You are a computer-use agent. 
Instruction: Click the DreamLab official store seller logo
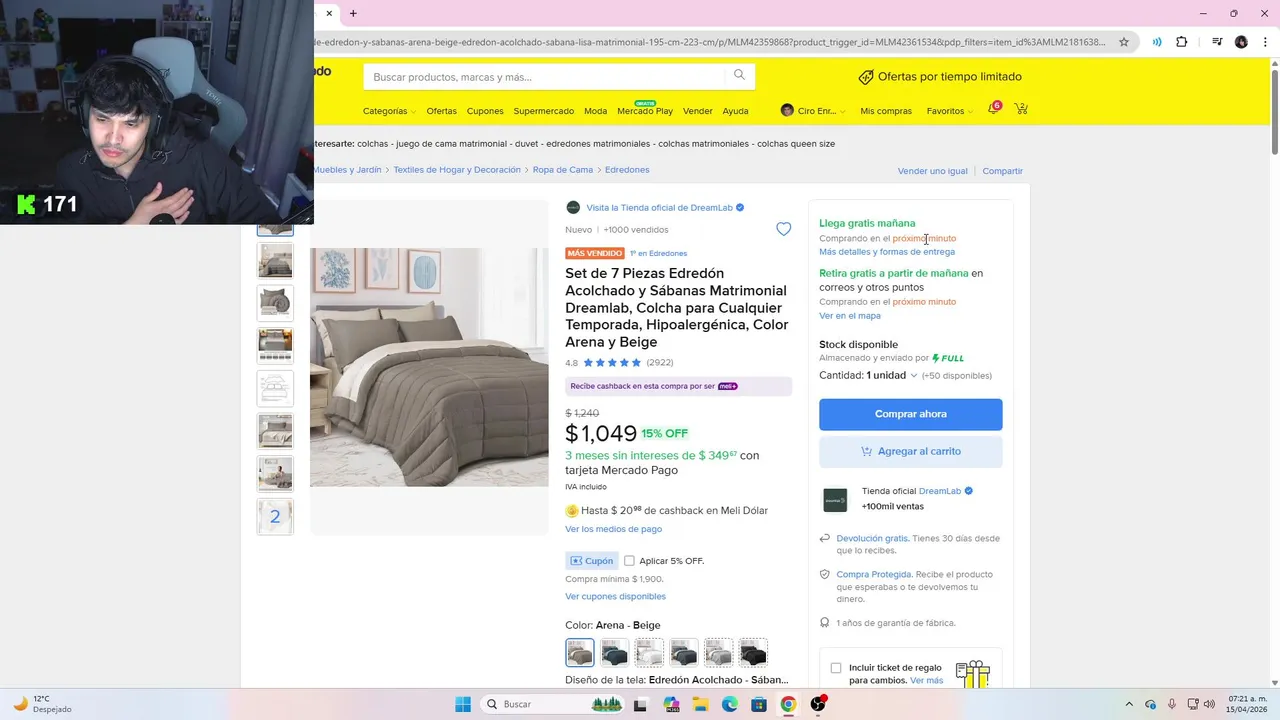click(x=835, y=500)
